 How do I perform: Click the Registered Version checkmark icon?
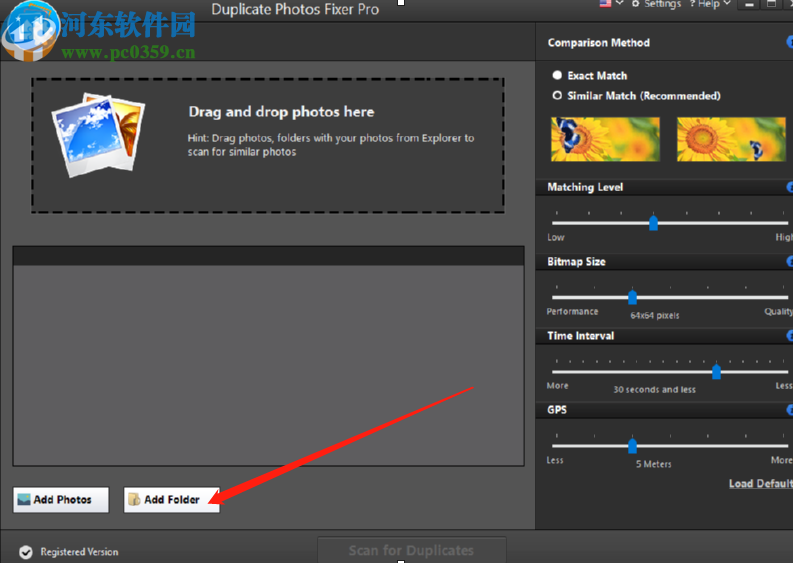click(x=26, y=552)
